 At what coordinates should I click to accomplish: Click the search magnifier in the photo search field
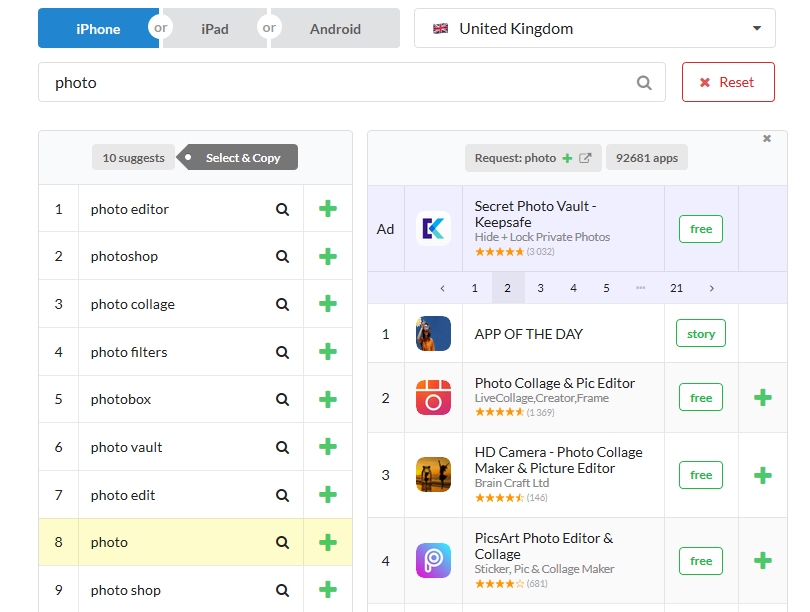click(645, 83)
